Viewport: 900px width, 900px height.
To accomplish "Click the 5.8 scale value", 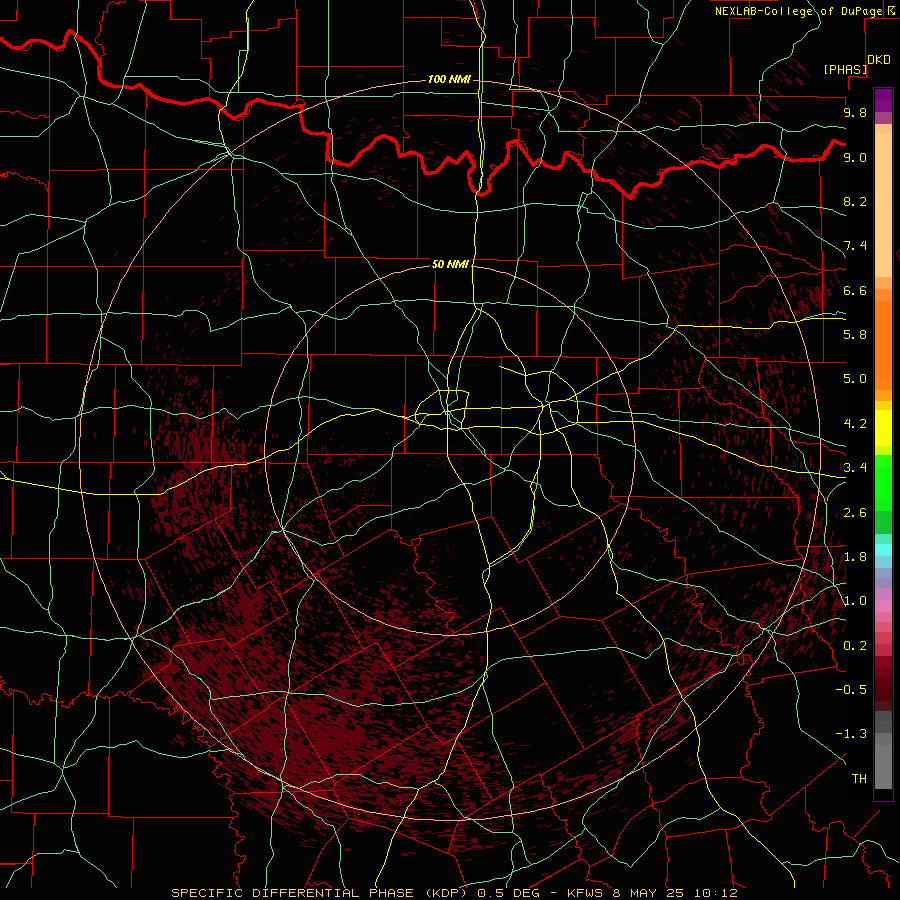I will pos(855,334).
